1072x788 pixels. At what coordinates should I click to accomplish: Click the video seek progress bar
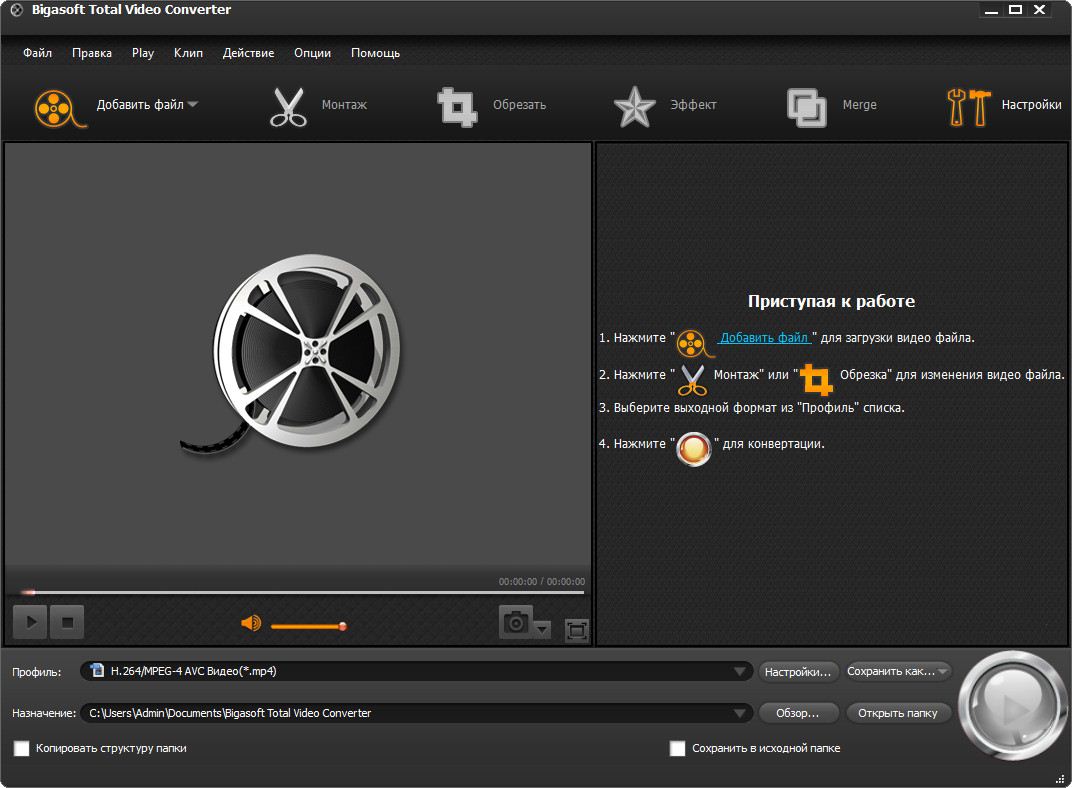pyautogui.click(x=302, y=592)
